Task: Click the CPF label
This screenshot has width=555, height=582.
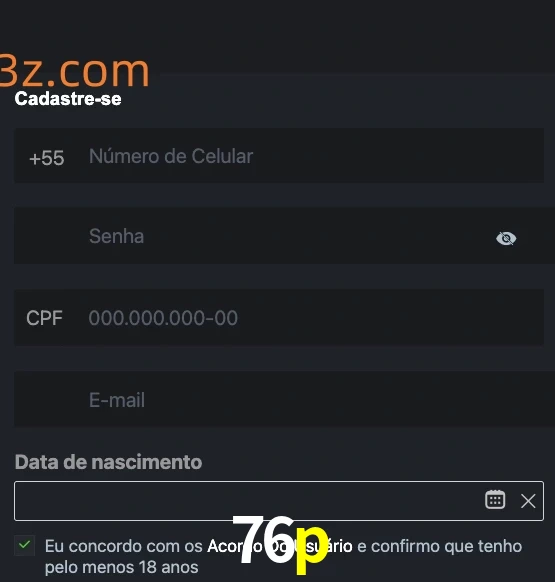Action: 44,318
